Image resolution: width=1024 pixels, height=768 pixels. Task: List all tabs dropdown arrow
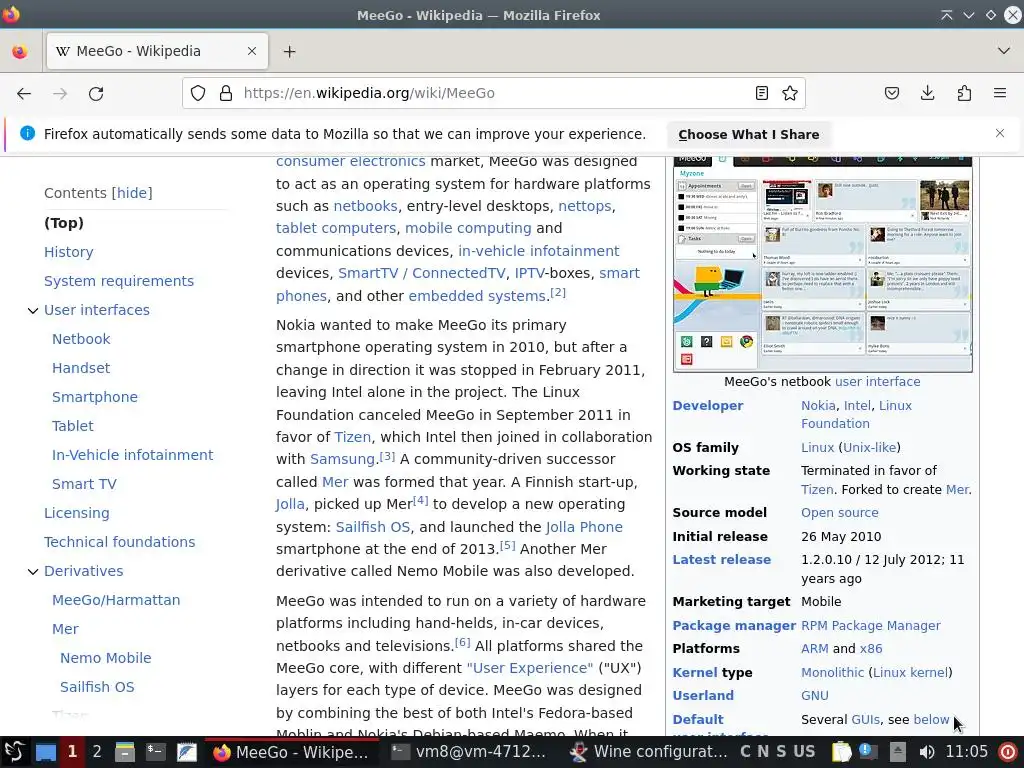(x=1004, y=51)
